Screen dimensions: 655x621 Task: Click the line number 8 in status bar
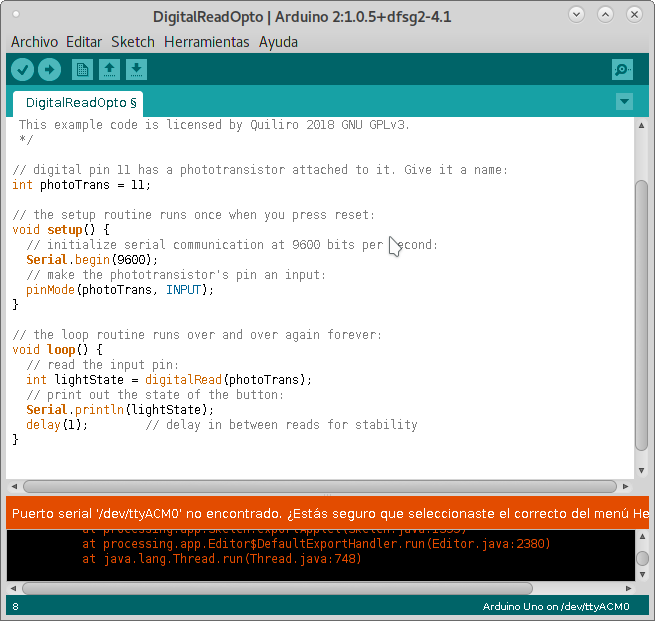[x=15, y=606]
